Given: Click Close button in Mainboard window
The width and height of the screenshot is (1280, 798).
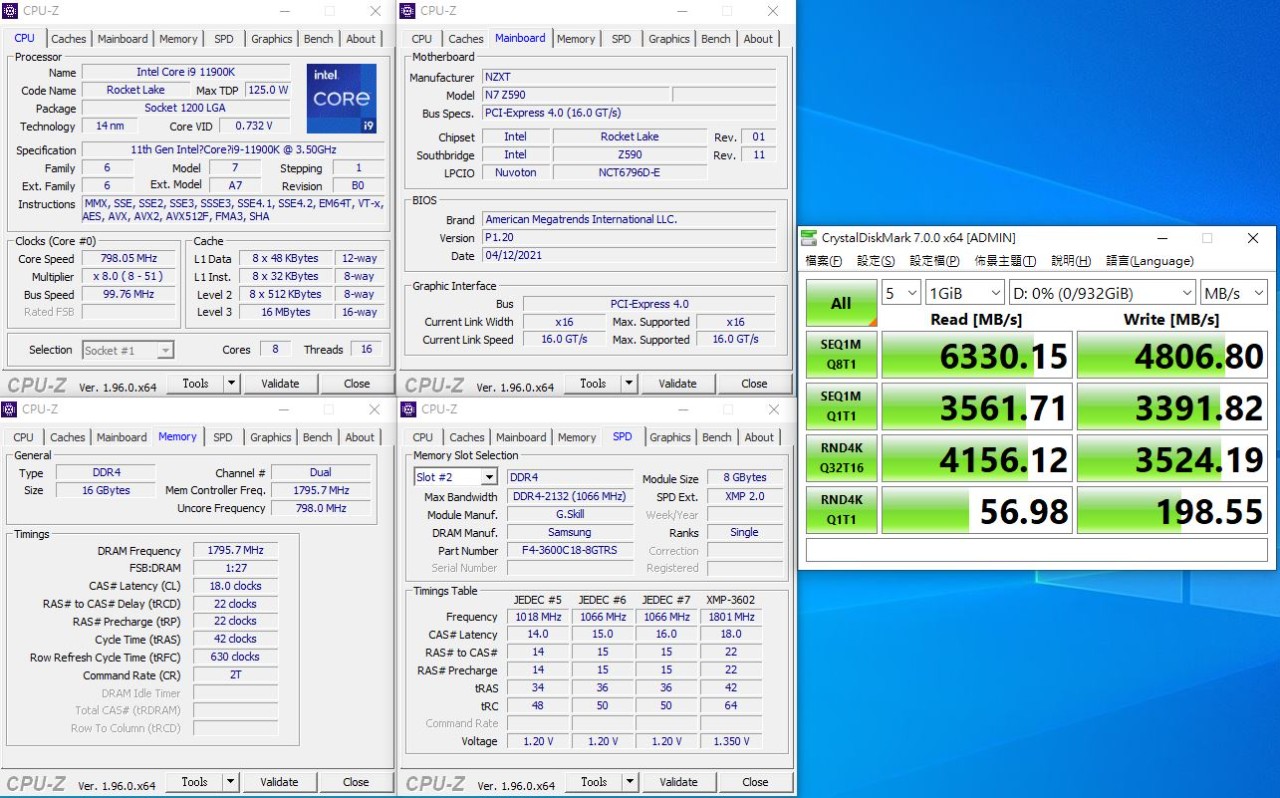Looking at the screenshot, I should 754,383.
